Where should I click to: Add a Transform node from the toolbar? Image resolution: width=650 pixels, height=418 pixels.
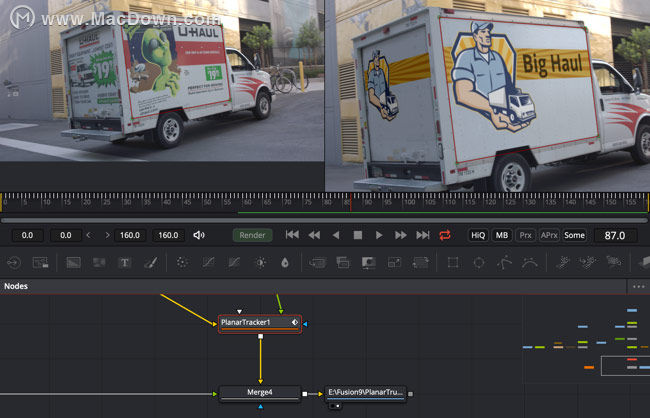(420, 262)
